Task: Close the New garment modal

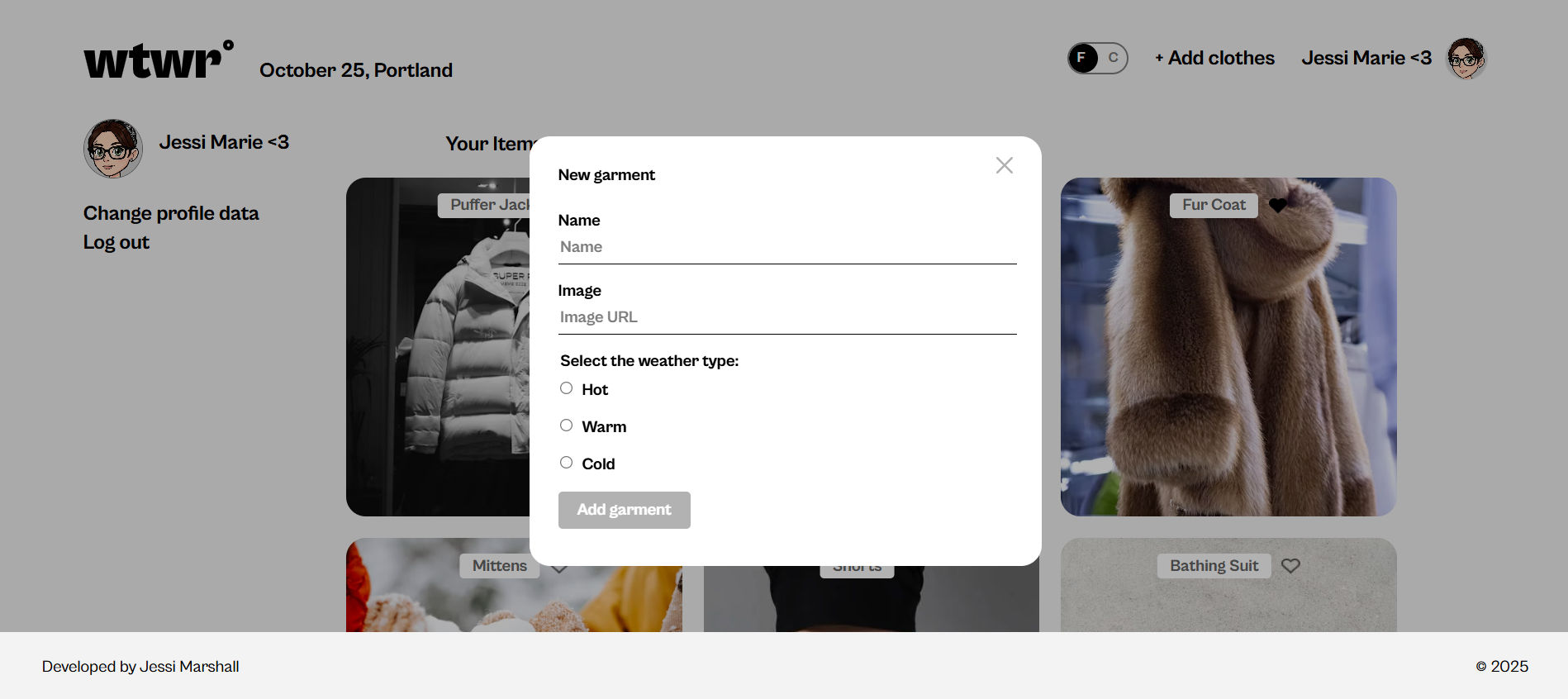Action: pos(1004,165)
